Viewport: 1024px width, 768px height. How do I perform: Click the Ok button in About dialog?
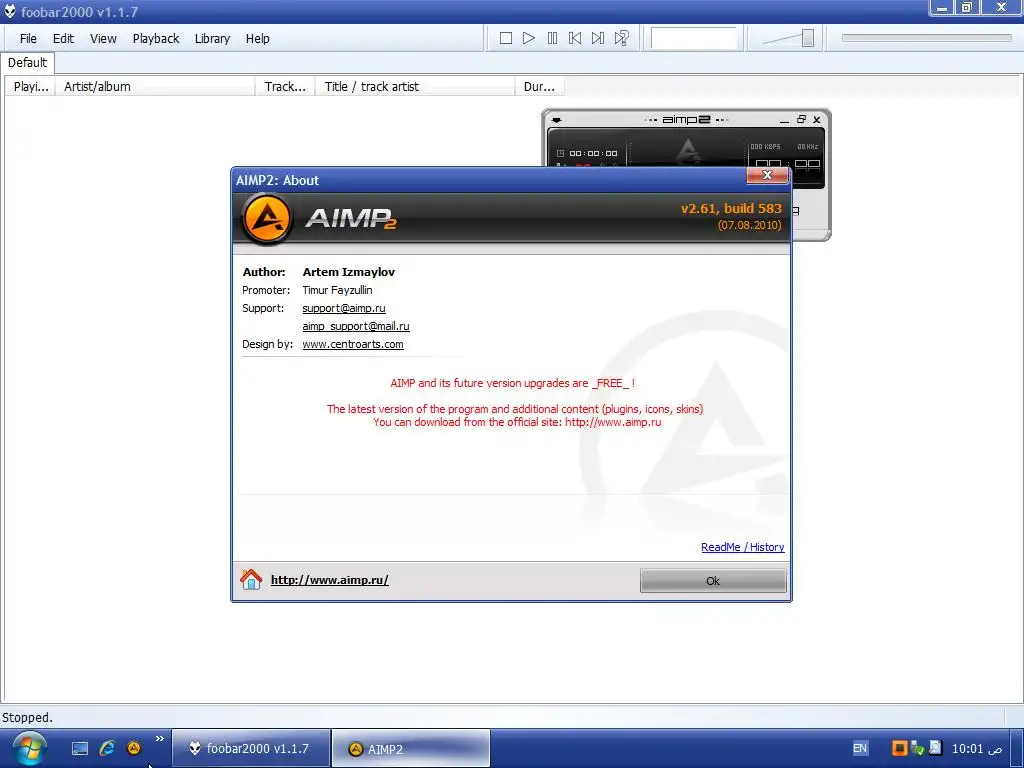pyautogui.click(x=713, y=581)
